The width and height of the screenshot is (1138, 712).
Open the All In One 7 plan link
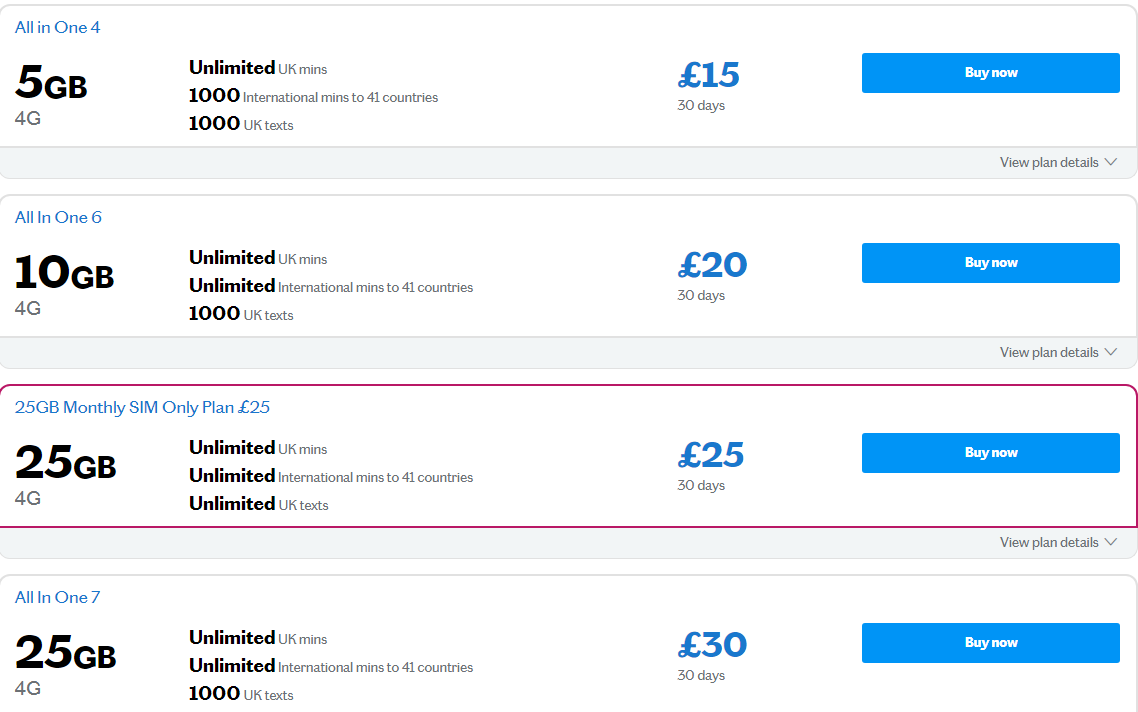58,598
